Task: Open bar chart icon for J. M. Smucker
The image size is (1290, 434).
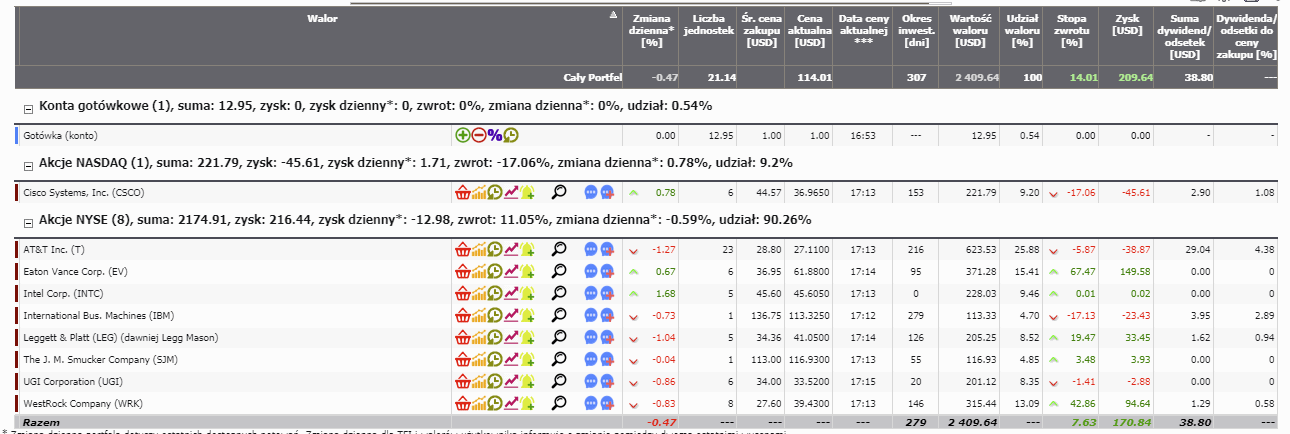Action: click(479, 359)
